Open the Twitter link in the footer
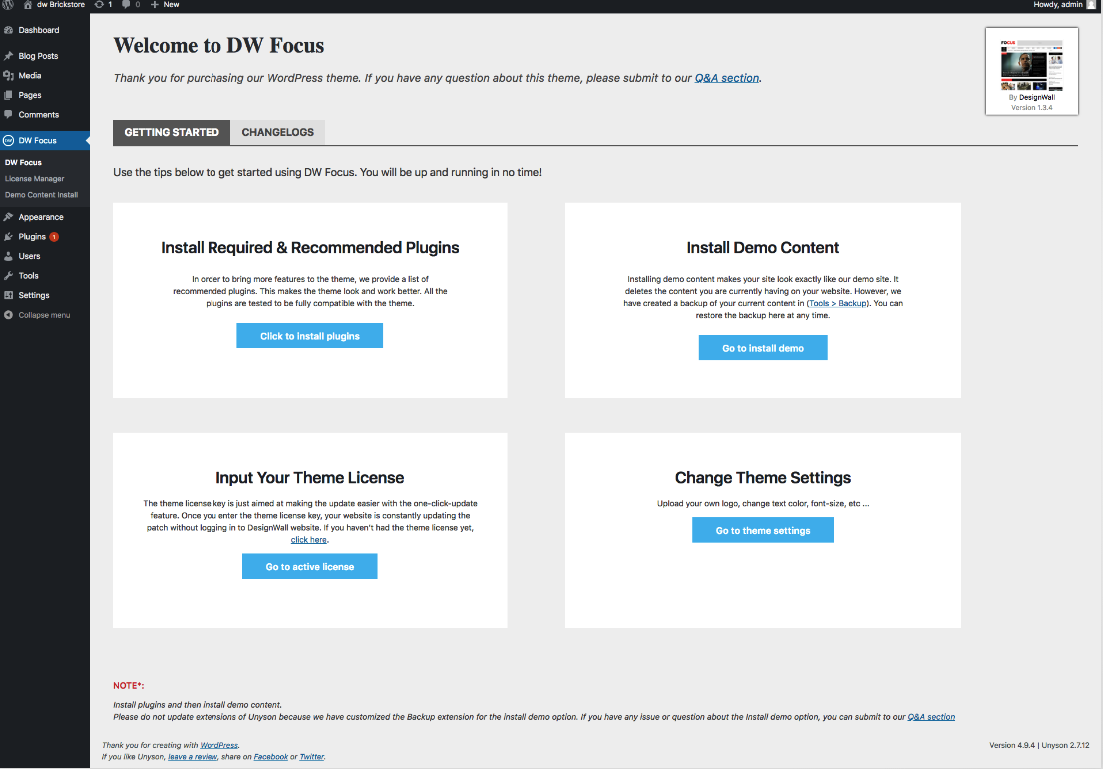1103x769 pixels. pos(312,757)
